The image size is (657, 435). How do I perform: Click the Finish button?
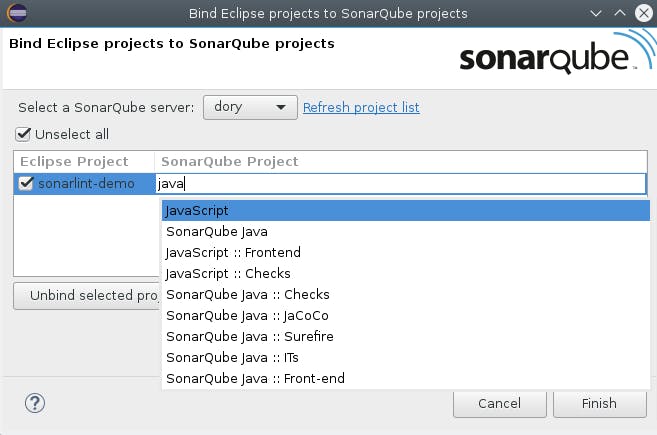tap(599, 404)
